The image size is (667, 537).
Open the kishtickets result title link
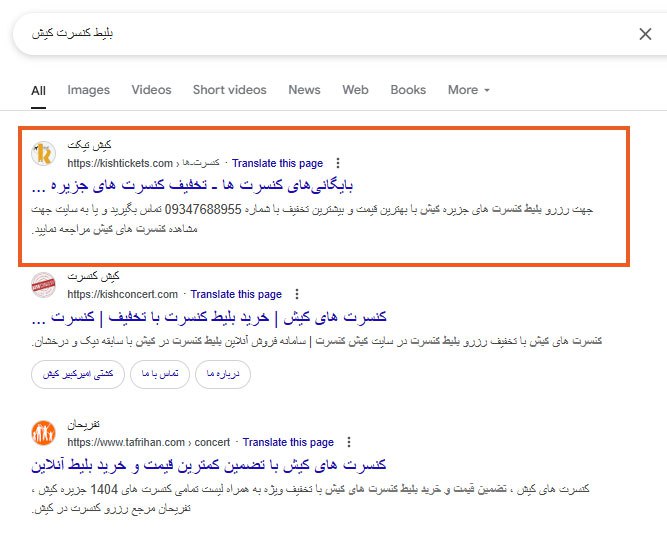click(192, 186)
